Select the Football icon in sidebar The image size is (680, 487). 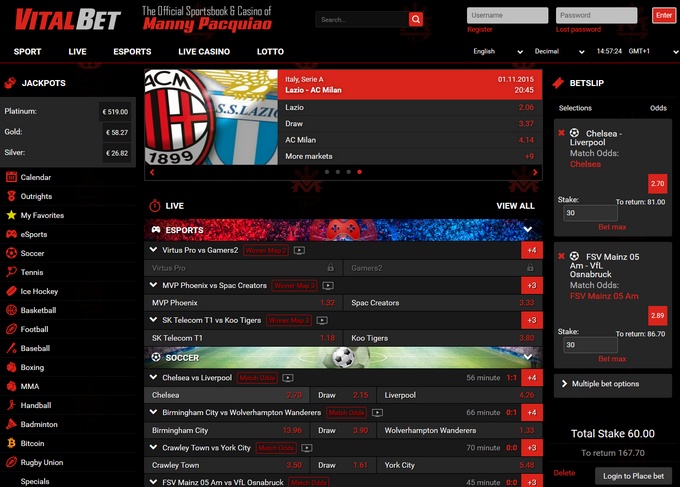(x=11, y=329)
